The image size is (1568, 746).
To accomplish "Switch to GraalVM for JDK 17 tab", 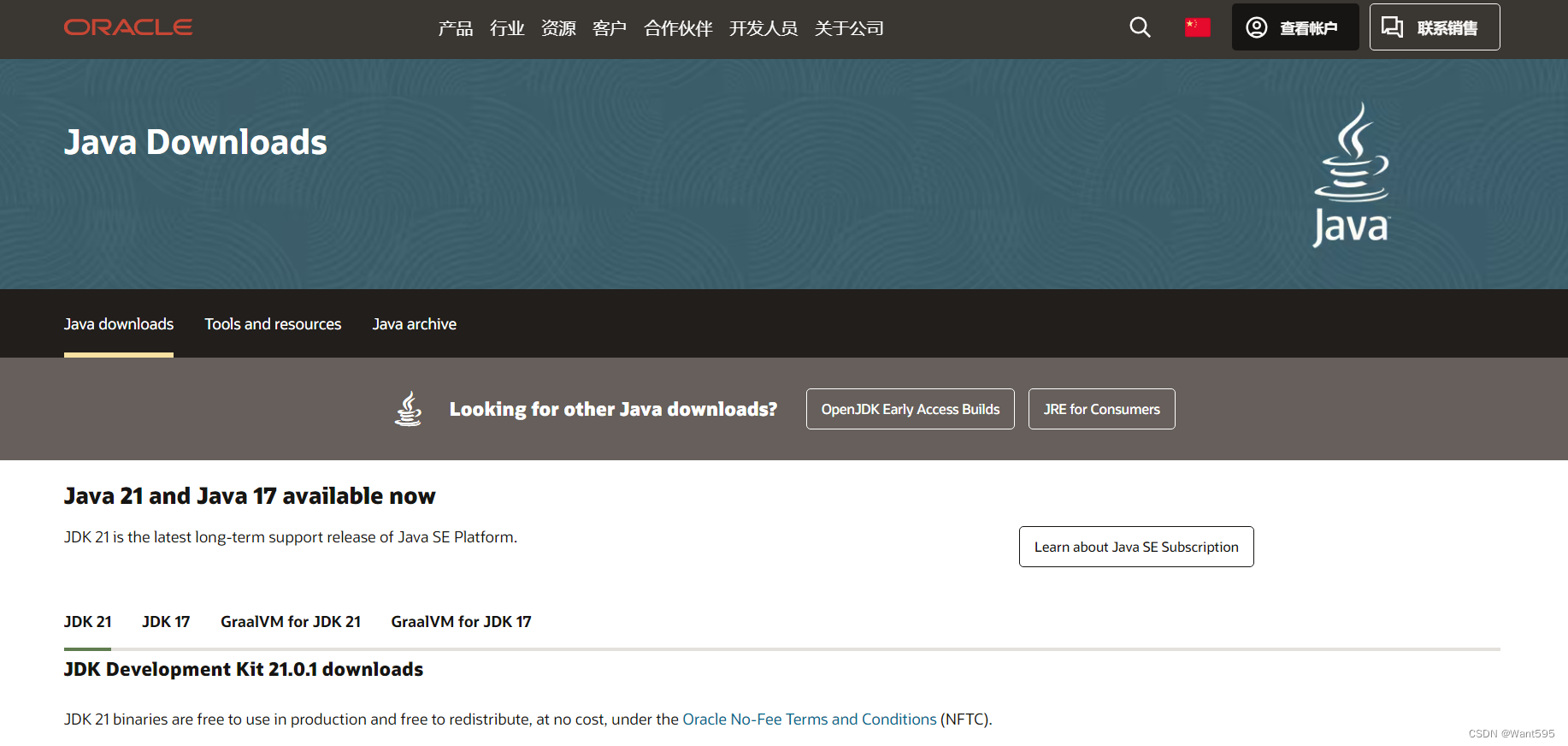I will (x=462, y=622).
